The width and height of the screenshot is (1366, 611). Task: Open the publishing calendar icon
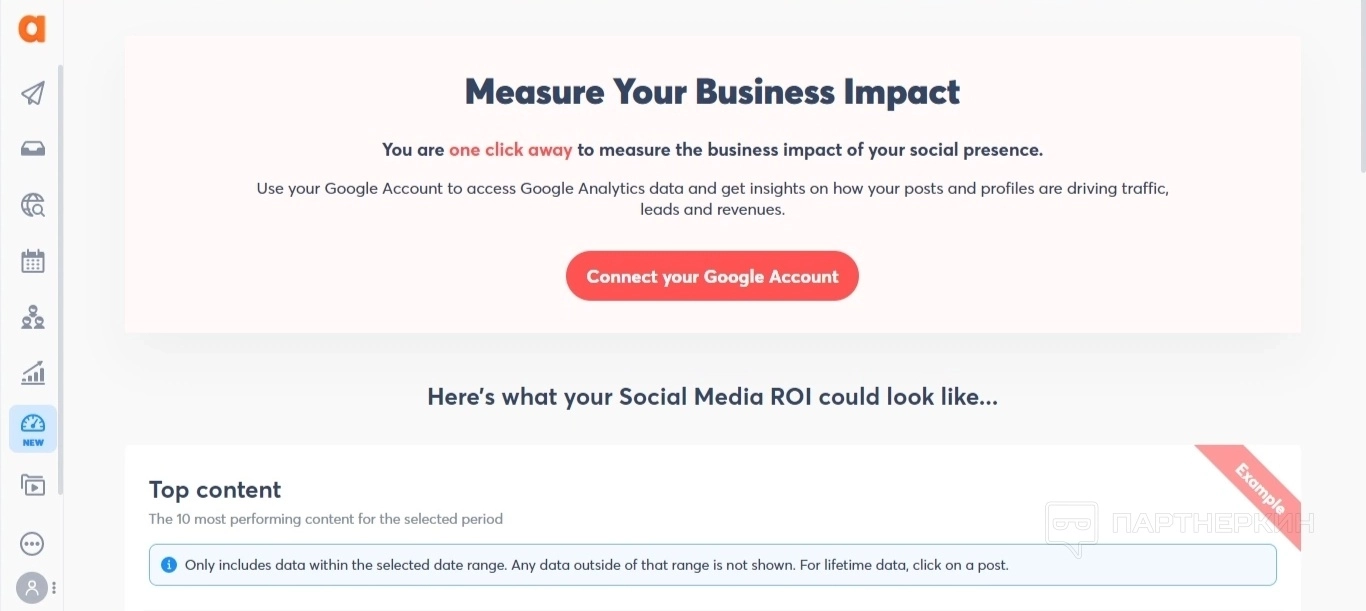[33, 262]
